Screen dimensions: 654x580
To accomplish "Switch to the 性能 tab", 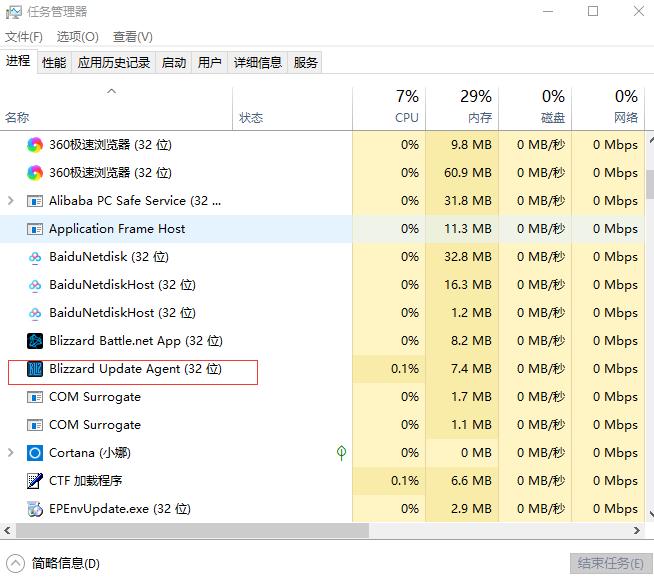I will (x=54, y=63).
